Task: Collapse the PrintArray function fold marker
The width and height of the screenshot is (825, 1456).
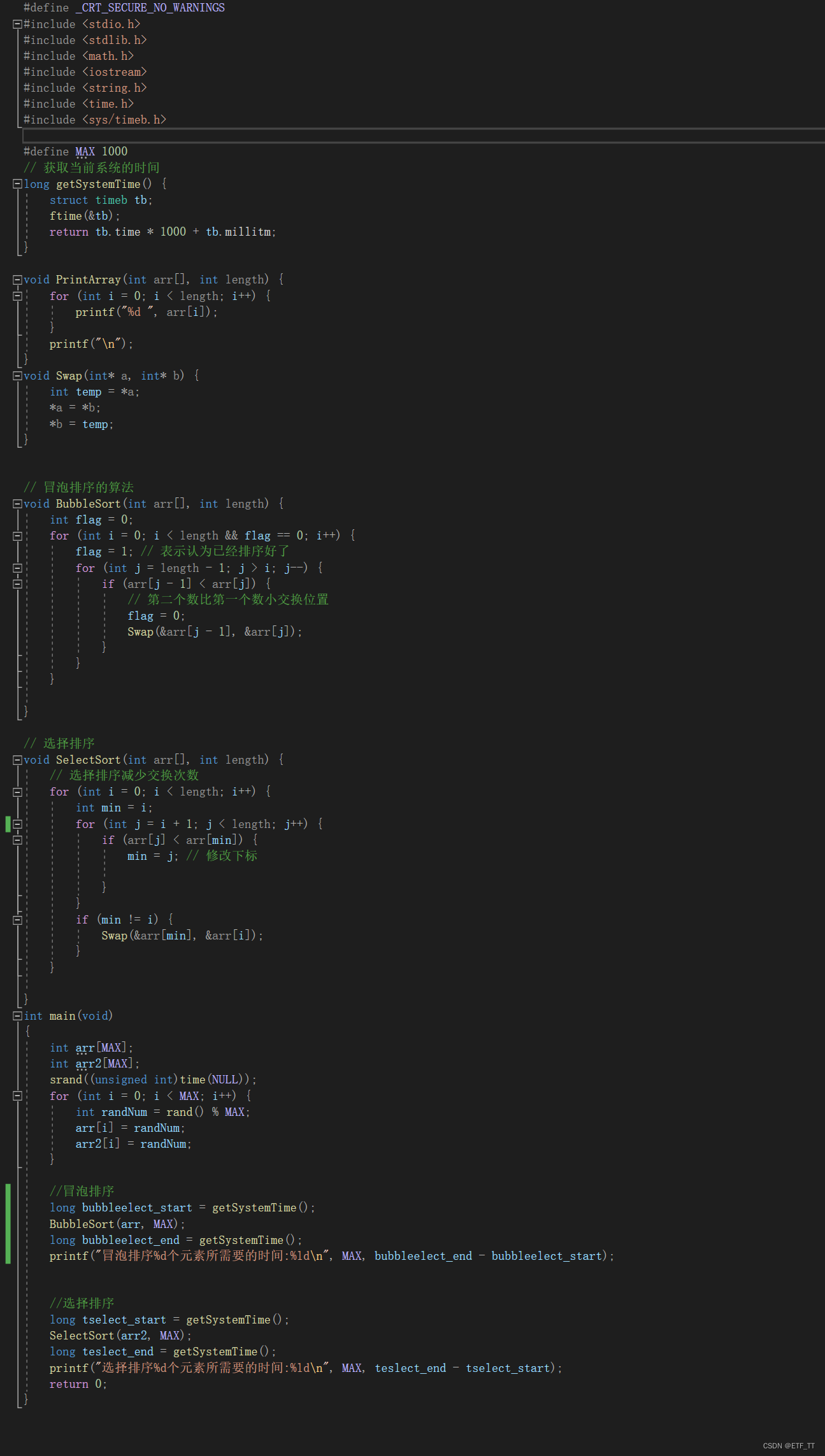Action: click(18, 280)
